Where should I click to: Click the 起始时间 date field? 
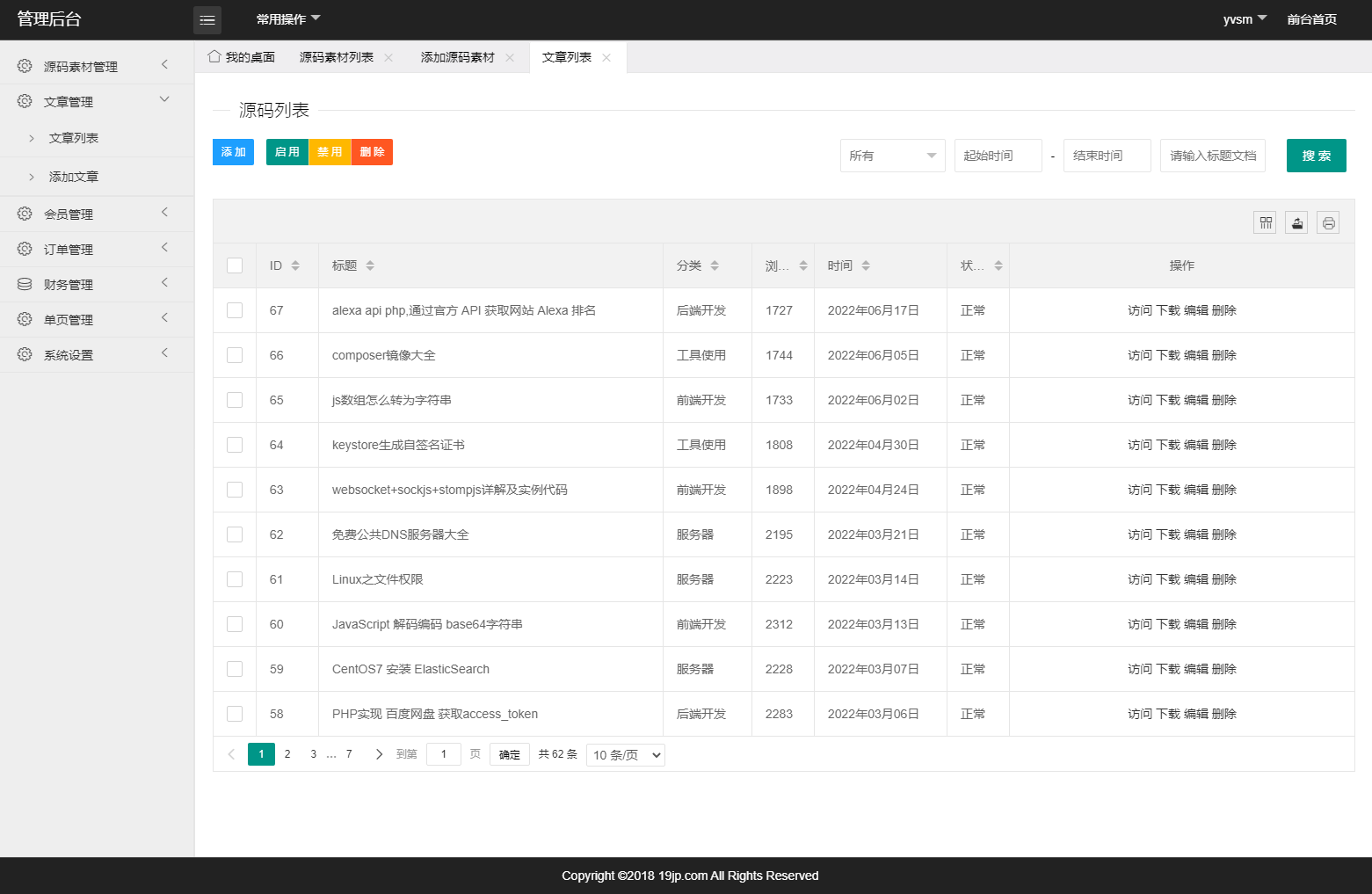click(x=998, y=156)
